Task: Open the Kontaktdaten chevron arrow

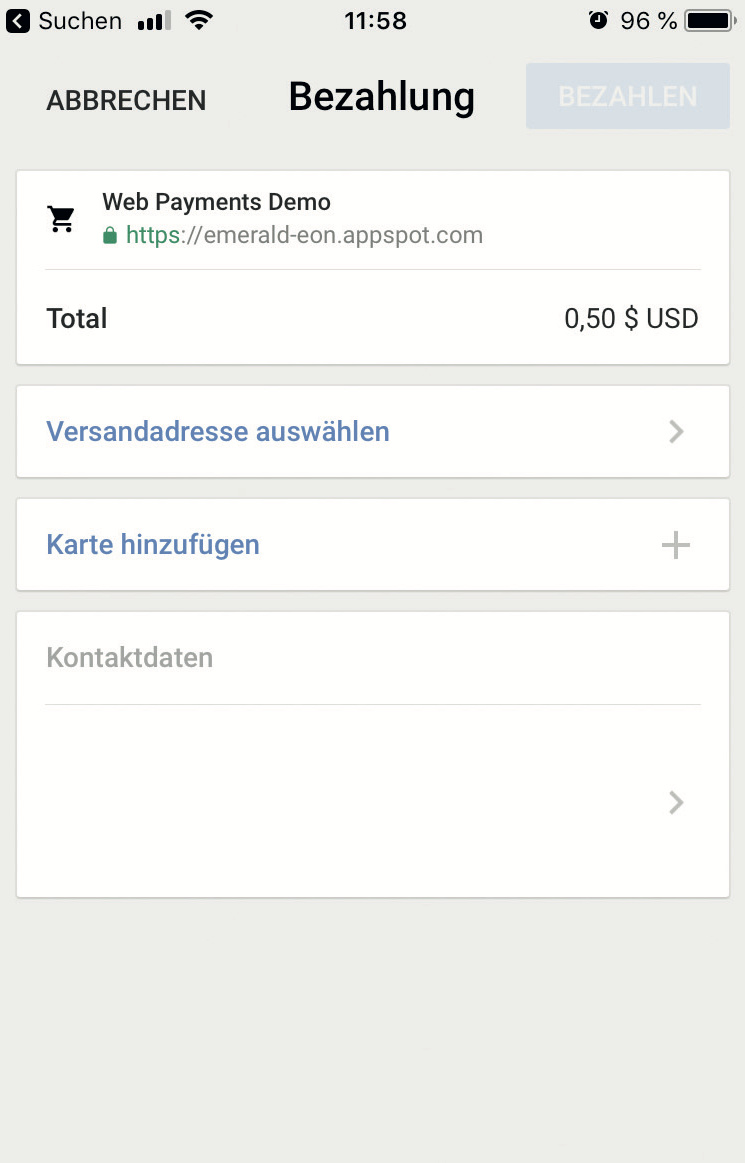Action: [676, 802]
